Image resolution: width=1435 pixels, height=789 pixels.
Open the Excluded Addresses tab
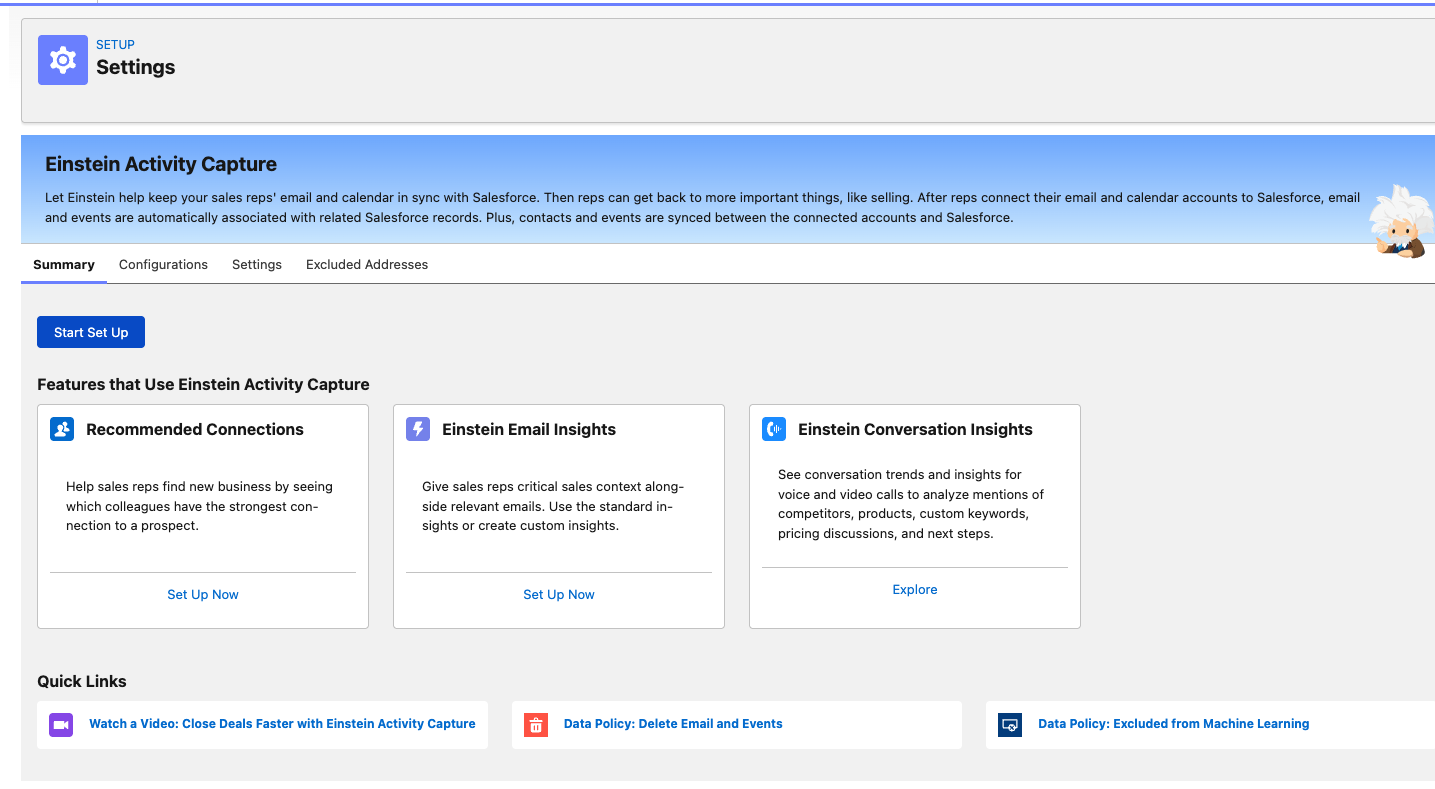coord(367,265)
